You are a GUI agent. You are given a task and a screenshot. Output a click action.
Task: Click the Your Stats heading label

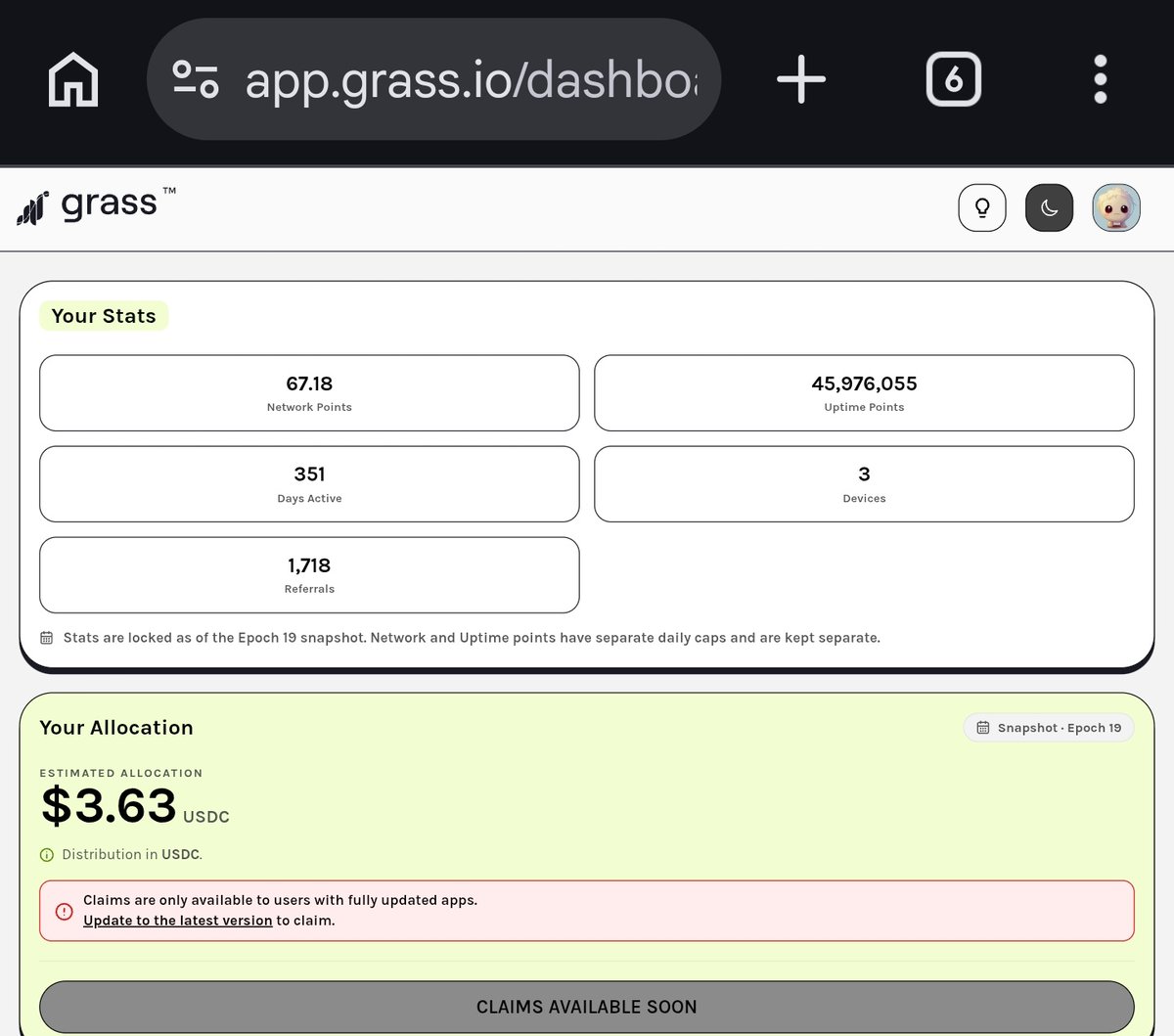pos(104,316)
